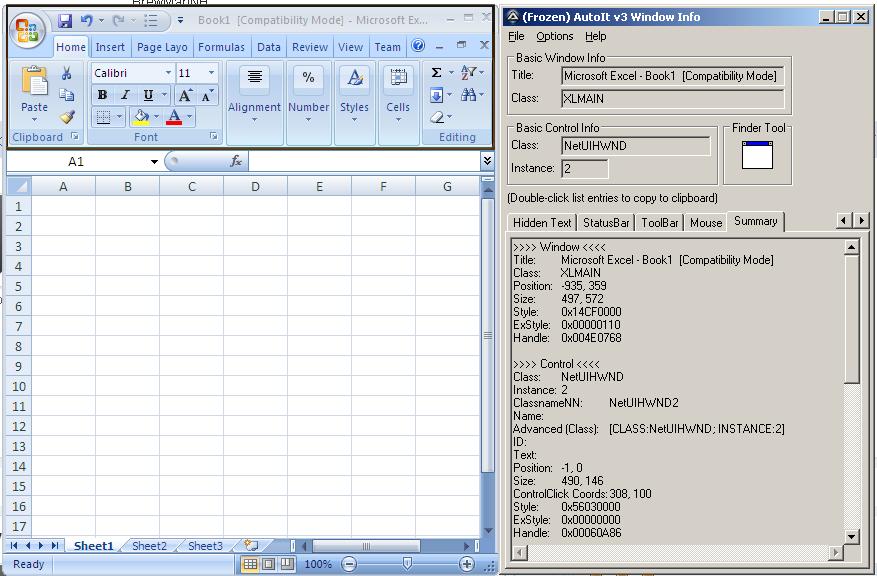The height and width of the screenshot is (576, 877).
Task: Undo the last action in Excel
Action: click(x=86, y=21)
